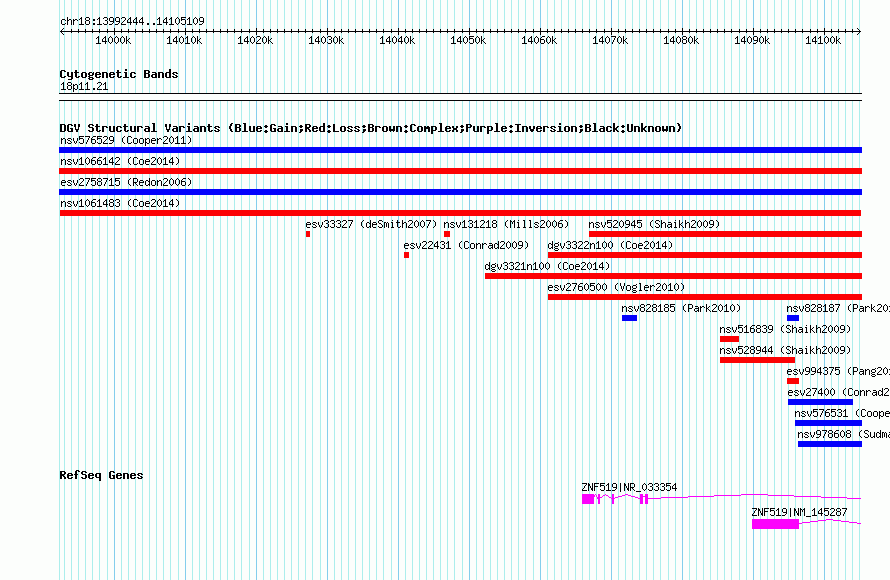Click the 14010k ruler tick label

point(184,40)
